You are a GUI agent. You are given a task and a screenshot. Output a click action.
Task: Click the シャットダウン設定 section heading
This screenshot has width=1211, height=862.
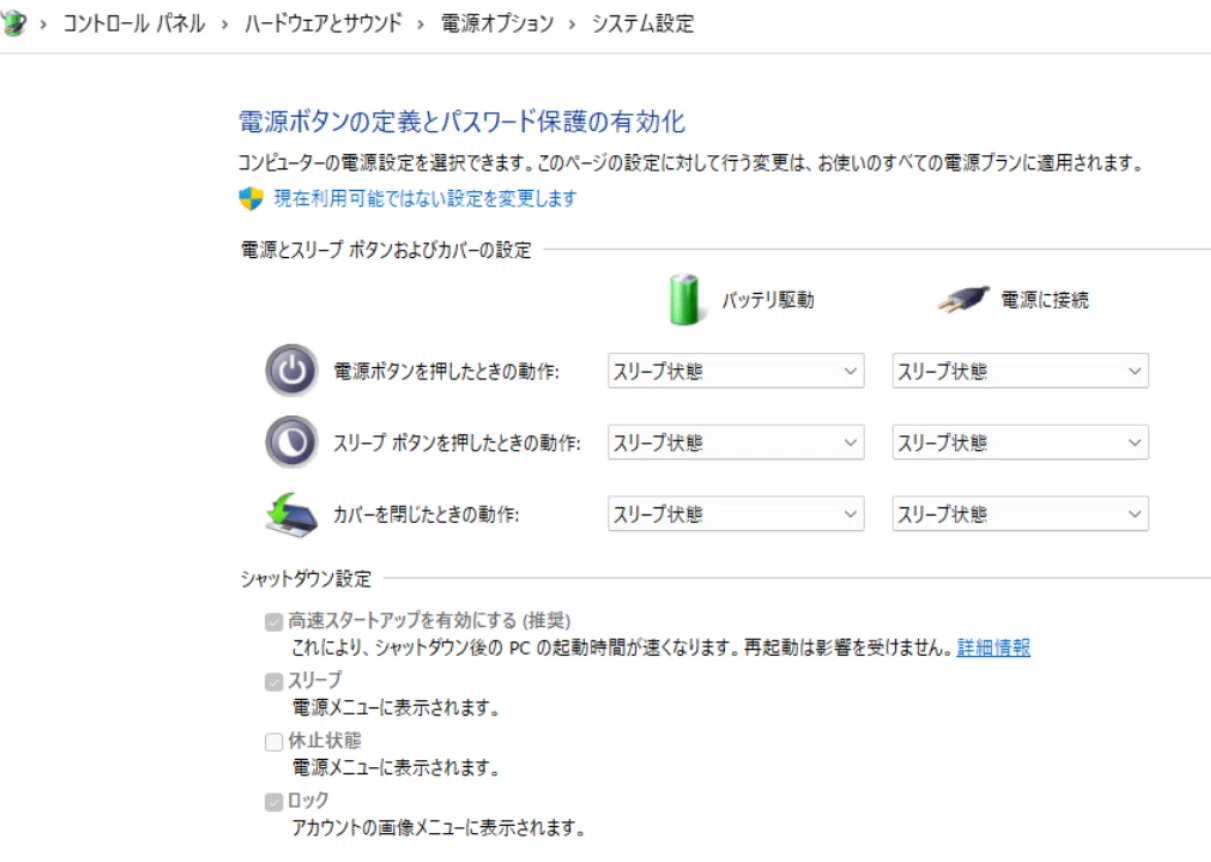pos(306,578)
